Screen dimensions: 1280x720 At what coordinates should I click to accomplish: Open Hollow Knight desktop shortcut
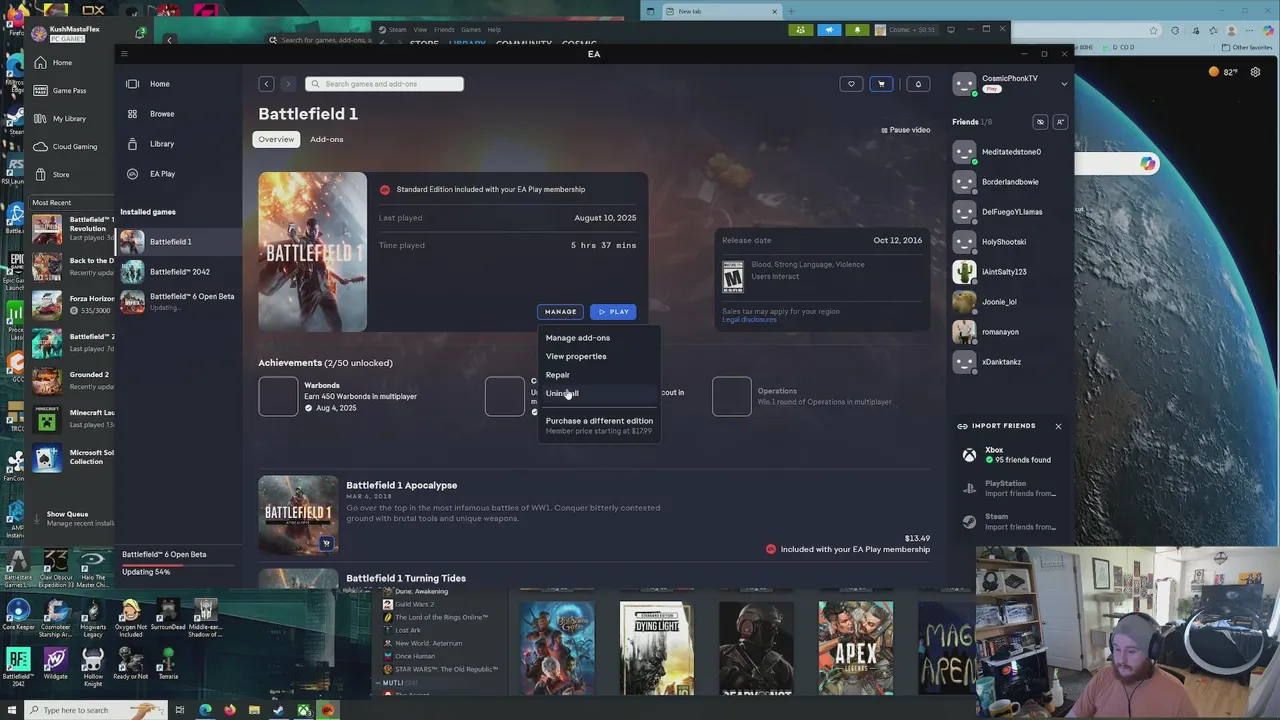(93, 667)
